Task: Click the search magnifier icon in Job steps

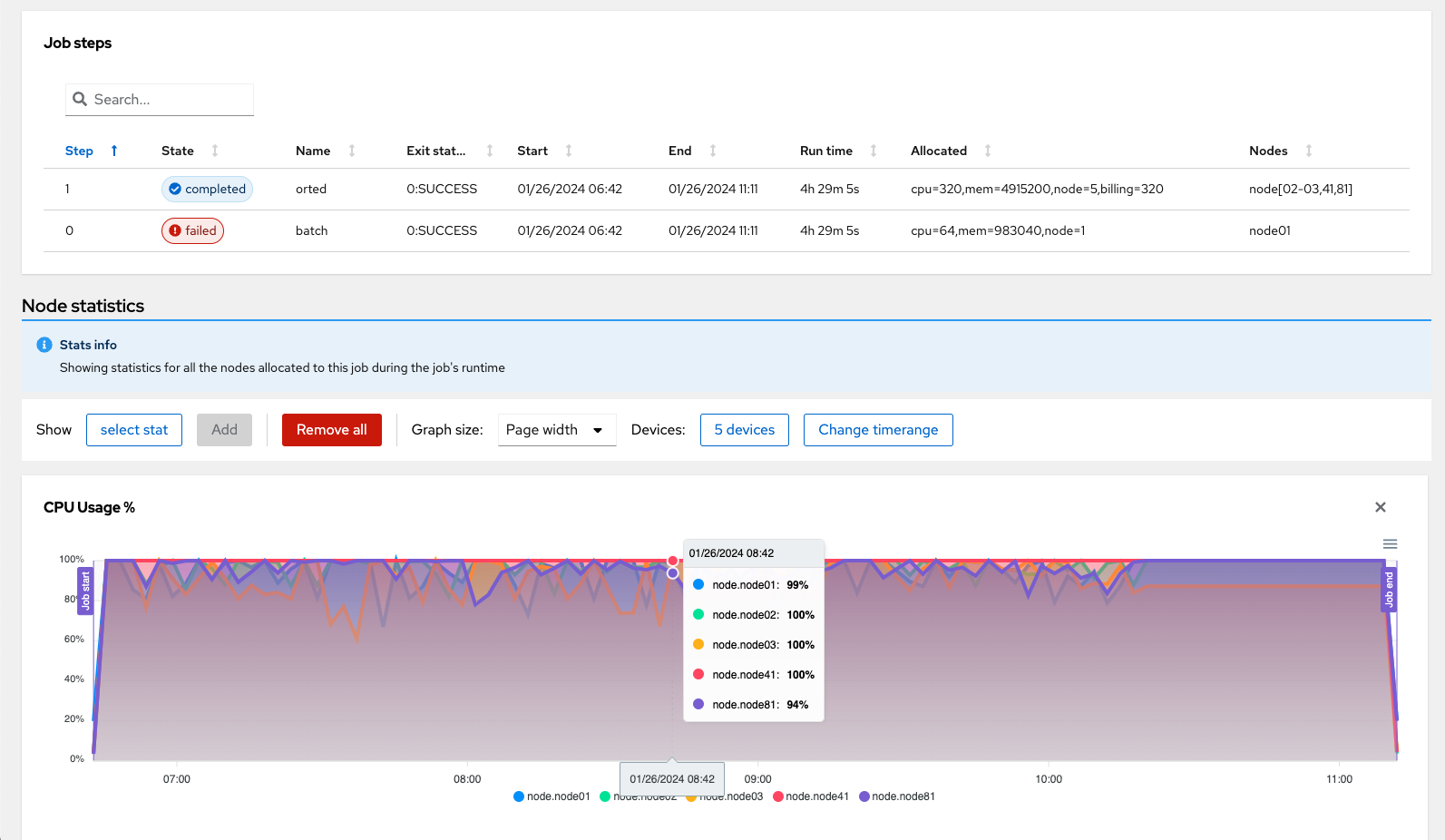Action: pyautogui.click(x=80, y=99)
